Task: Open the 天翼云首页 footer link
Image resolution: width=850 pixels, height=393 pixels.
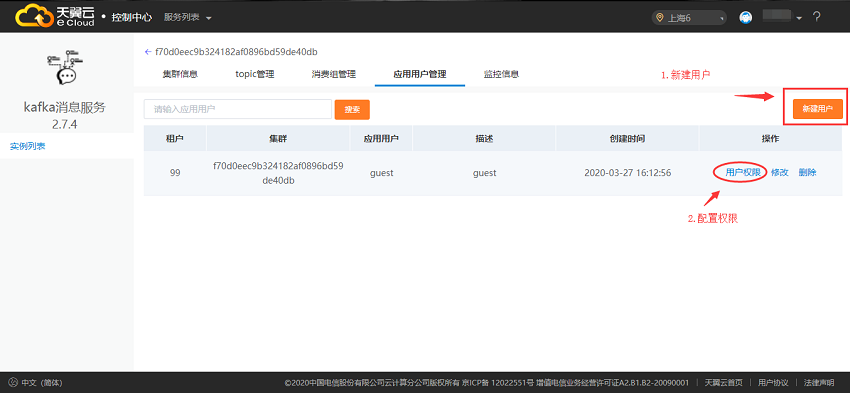Action: tap(723, 383)
